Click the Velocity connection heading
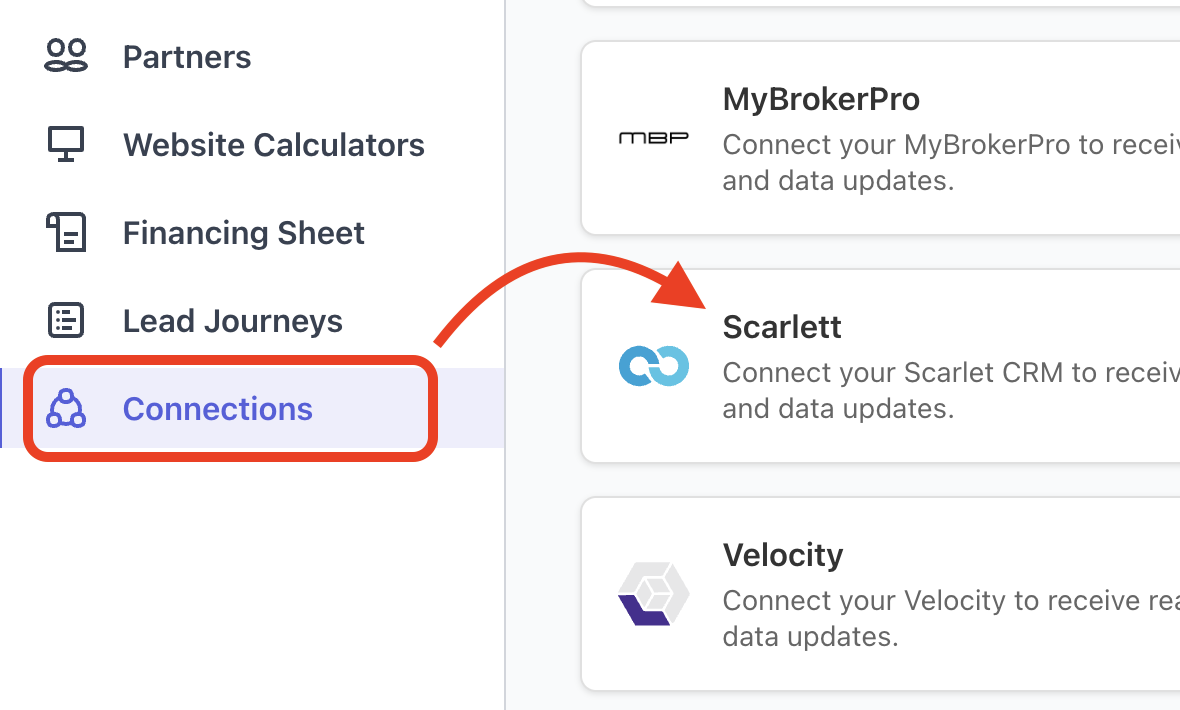This screenshot has height=710, width=1180. pyautogui.click(x=783, y=555)
